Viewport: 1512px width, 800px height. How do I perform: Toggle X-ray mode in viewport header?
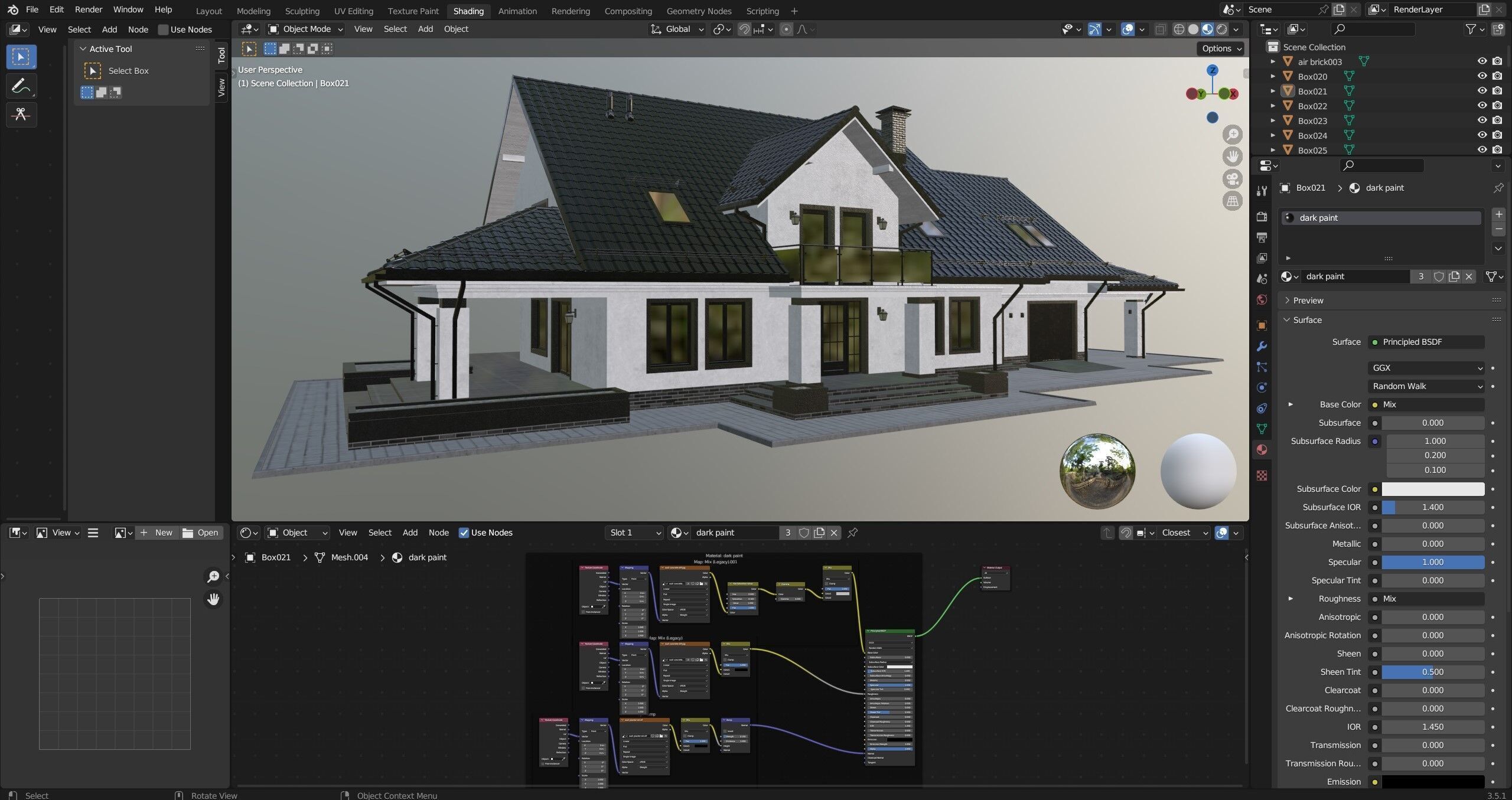[1160, 29]
